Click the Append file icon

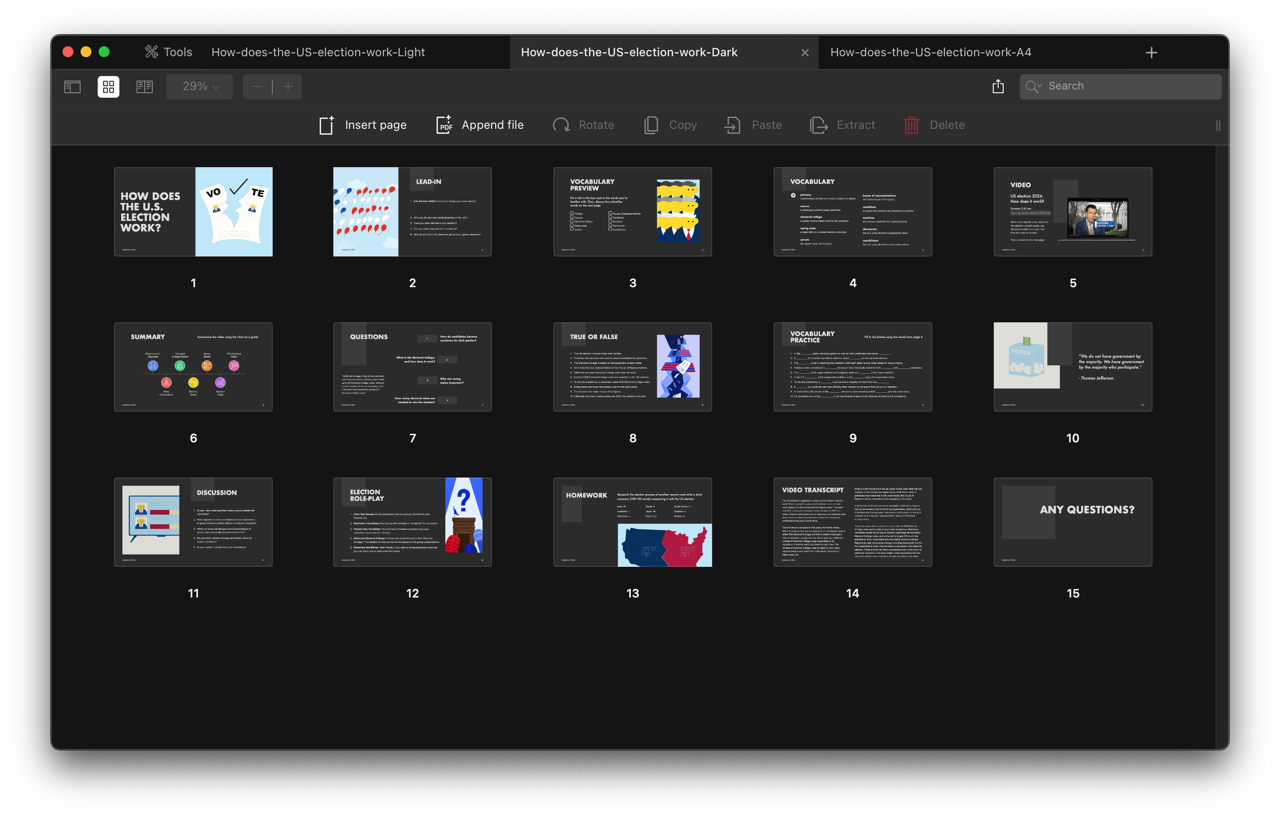tap(444, 125)
